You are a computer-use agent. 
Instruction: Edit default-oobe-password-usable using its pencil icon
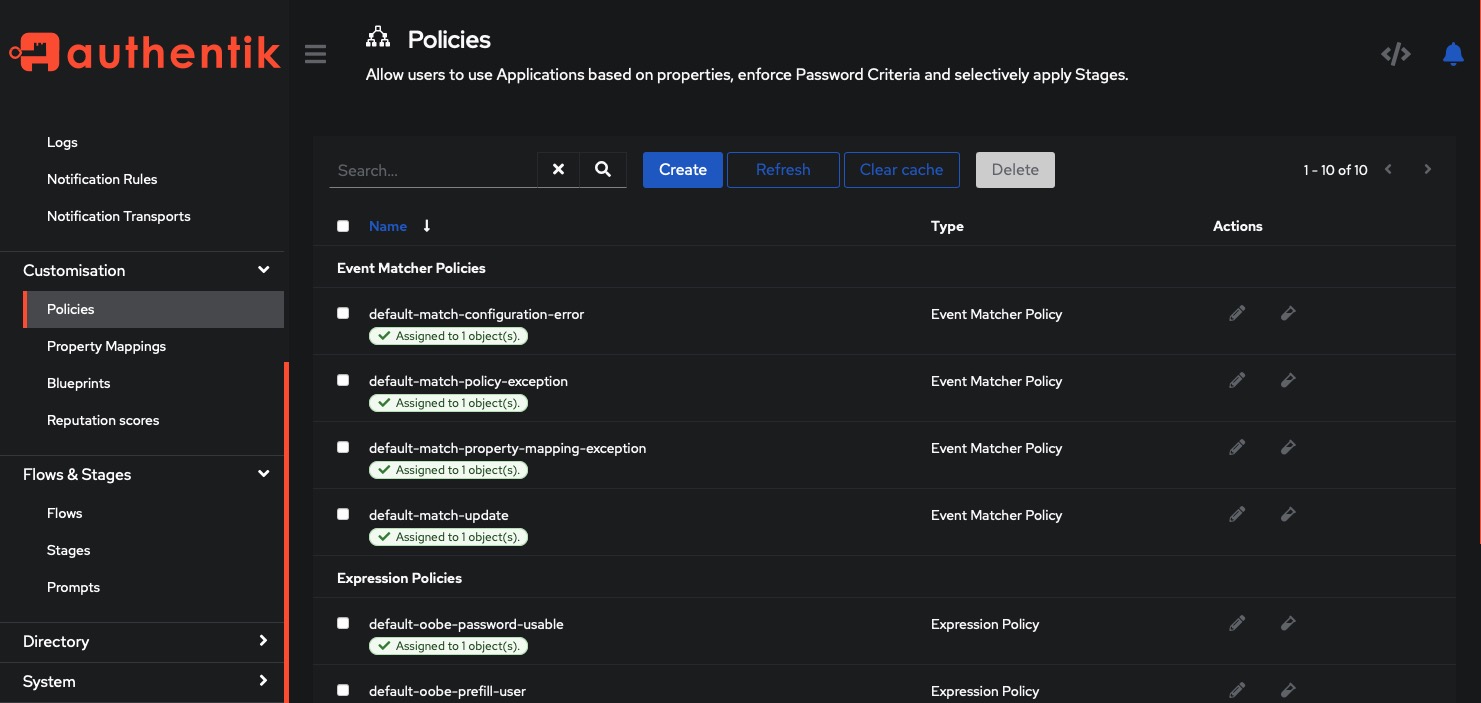pyautogui.click(x=1237, y=622)
